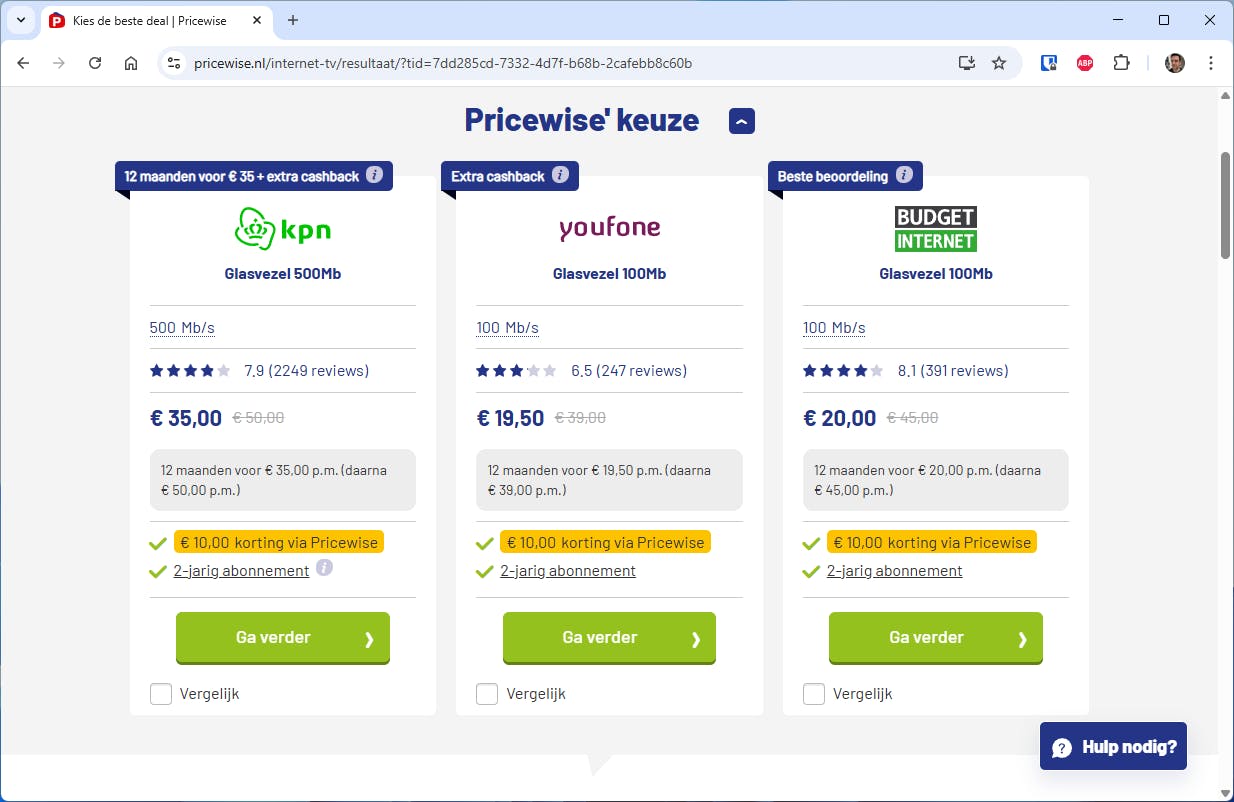Open the extensions puzzle icon

point(1121,63)
